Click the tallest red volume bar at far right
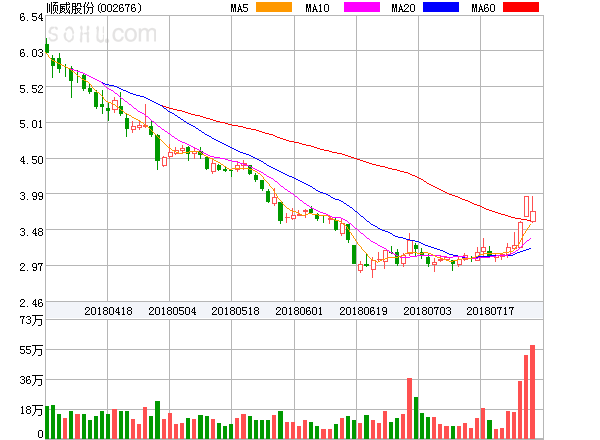 [x=532, y=392]
